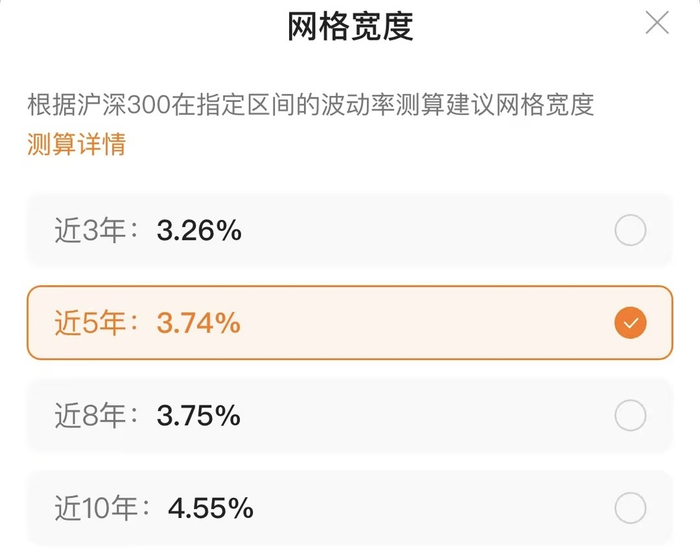
Task: Close the 网格宽度 dialog
Action: coord(657,23)
